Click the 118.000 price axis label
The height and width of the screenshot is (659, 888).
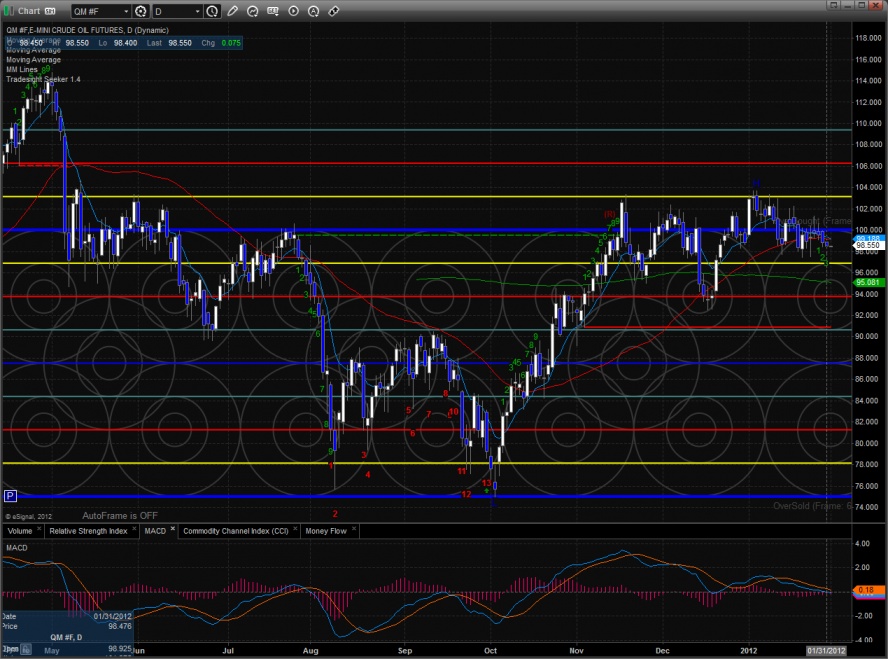868,38
